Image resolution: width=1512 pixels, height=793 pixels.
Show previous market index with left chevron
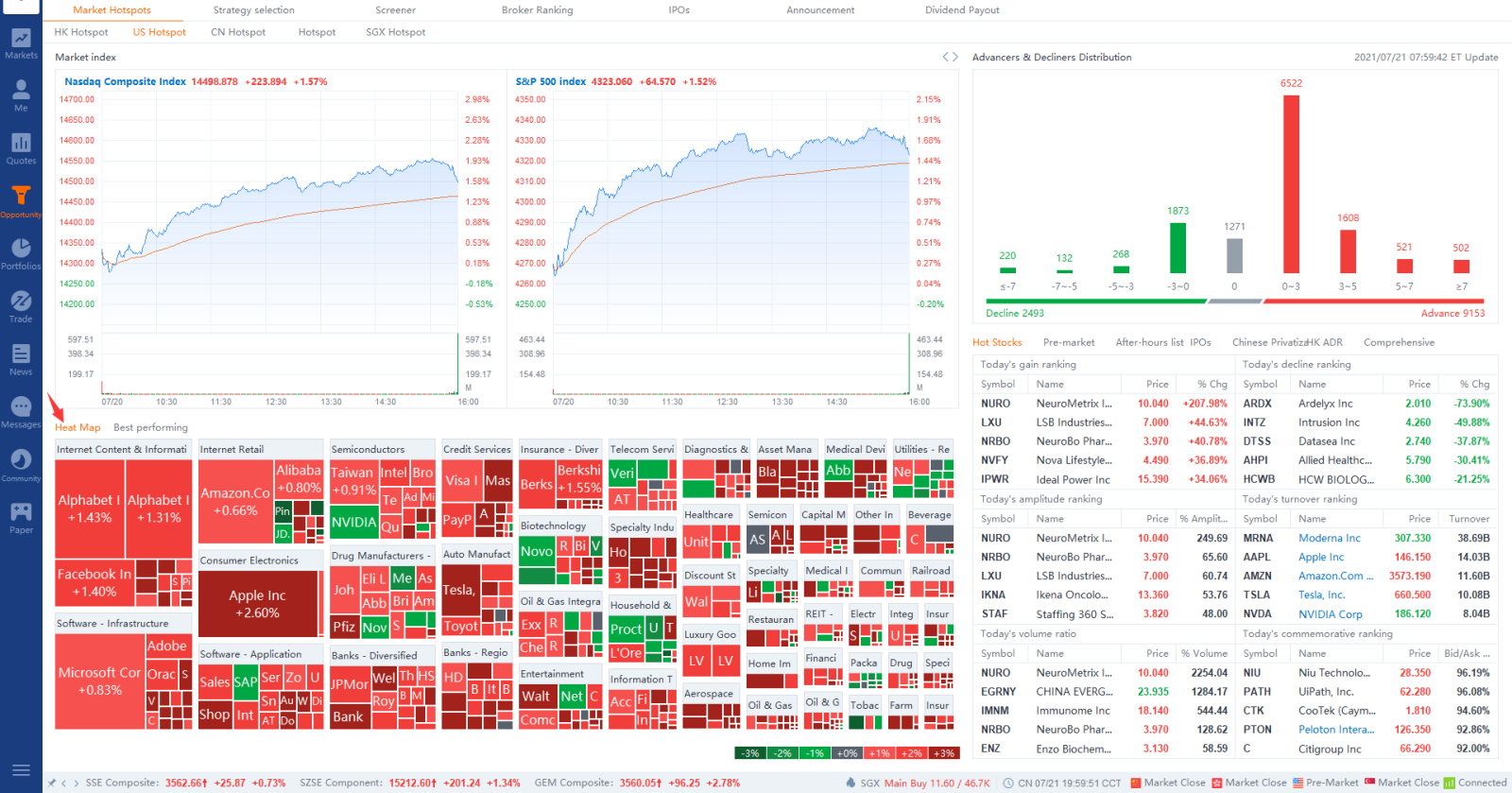tap(945, 57)
